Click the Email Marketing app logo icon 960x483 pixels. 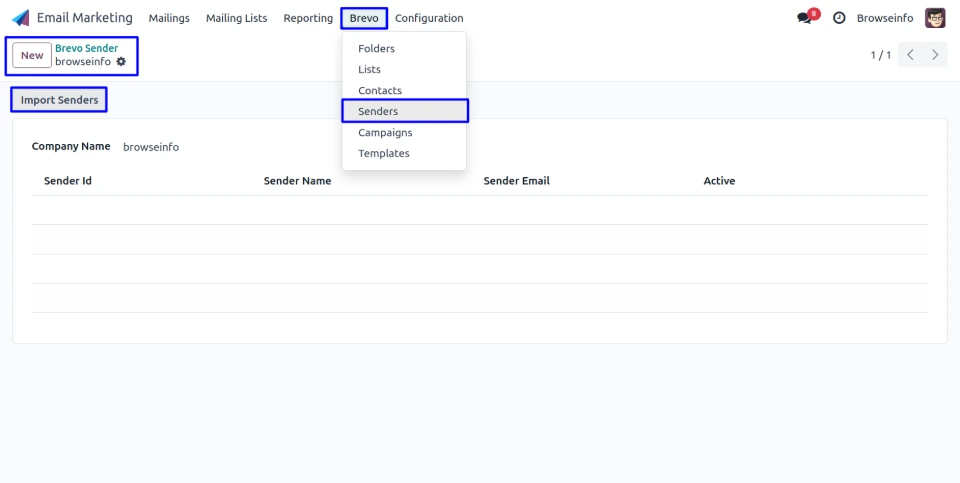pyautogui.click(x=21, y=18)
